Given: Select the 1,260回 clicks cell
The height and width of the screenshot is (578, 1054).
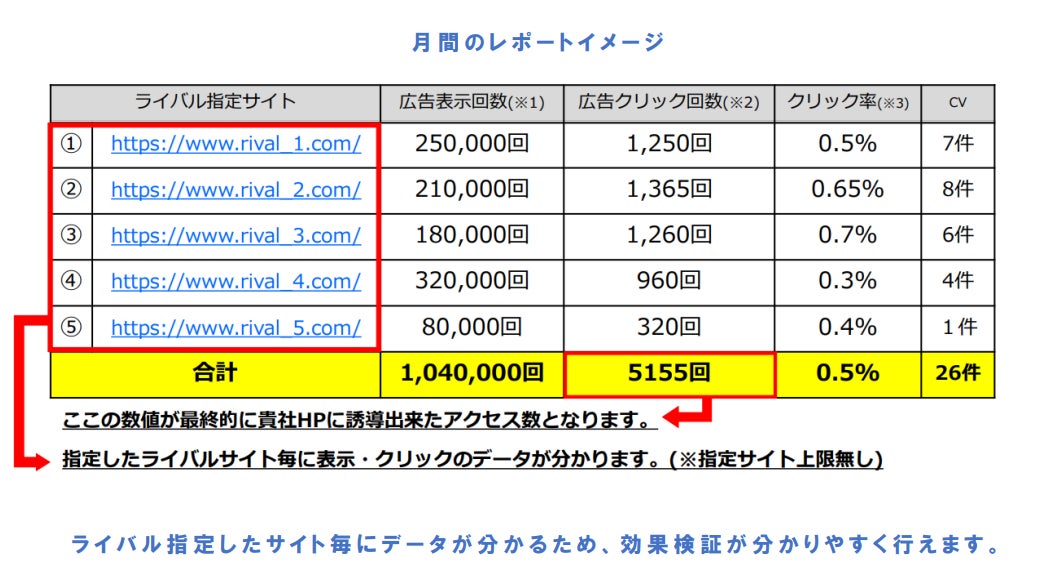Looking at the screenshot, I should click(669, 237).
